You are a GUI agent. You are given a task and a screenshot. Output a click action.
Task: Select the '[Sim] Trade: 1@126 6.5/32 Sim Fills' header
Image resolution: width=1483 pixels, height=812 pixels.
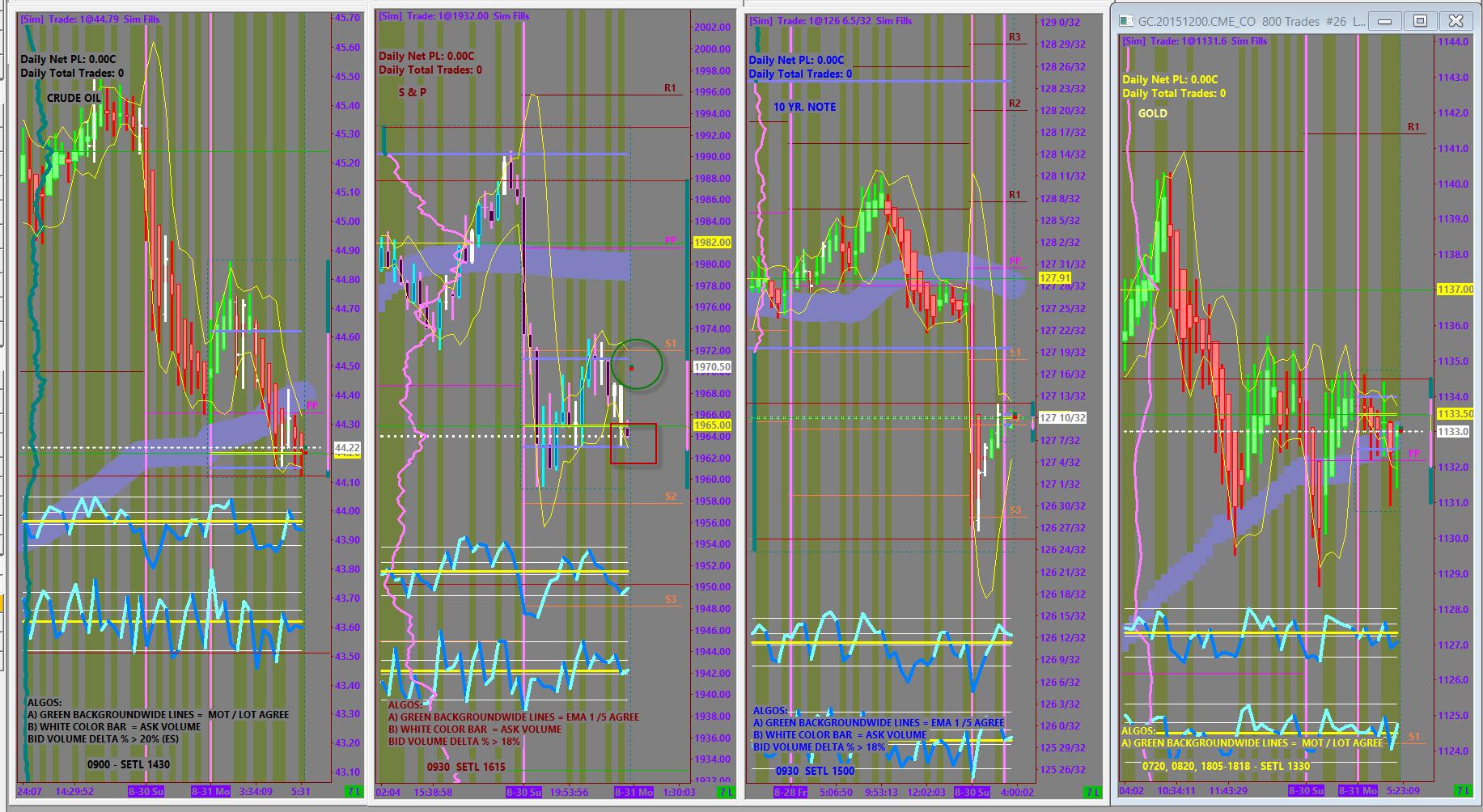coord(830,21)
